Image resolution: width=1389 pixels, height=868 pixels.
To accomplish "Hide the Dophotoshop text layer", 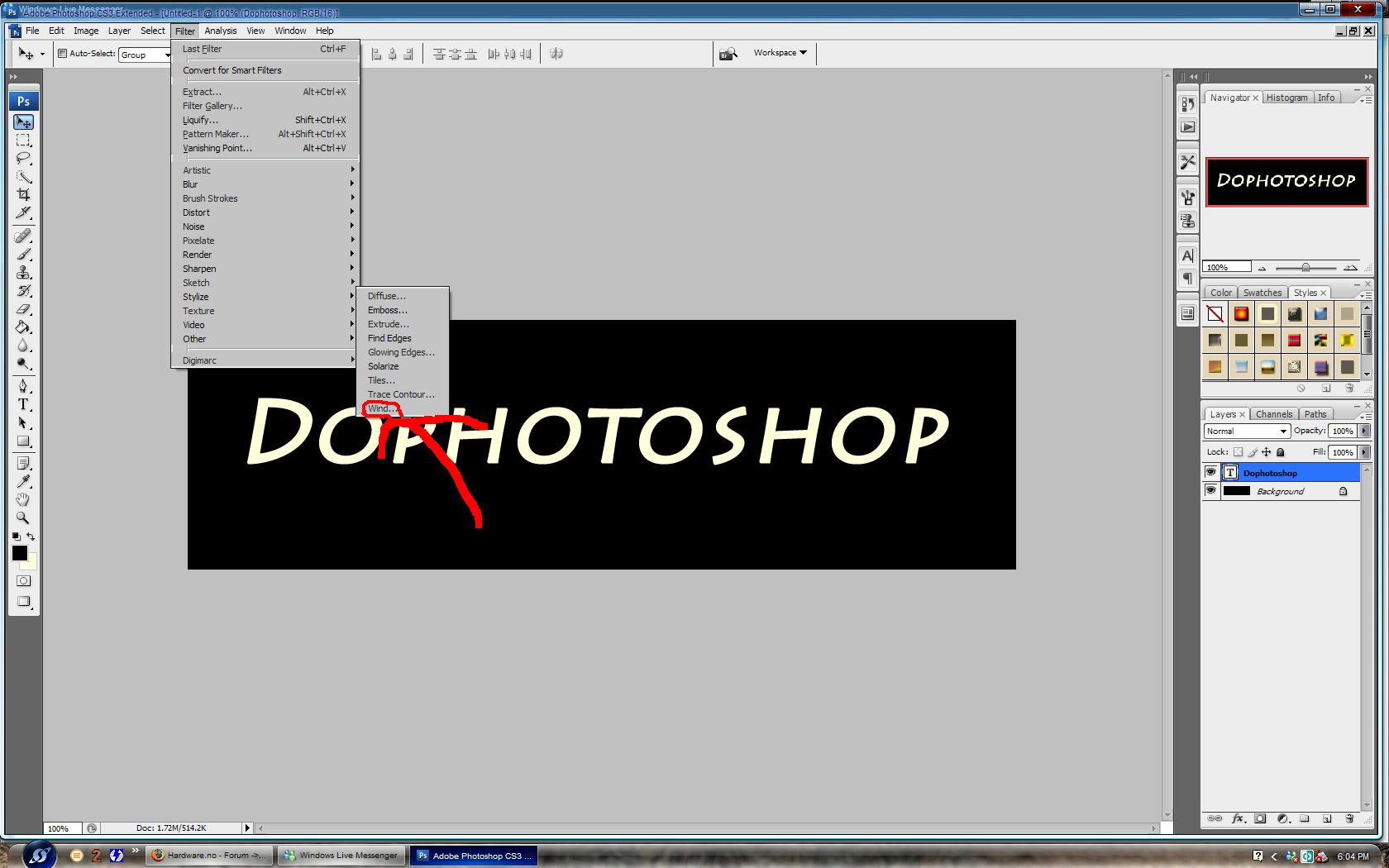I will 1210,473.
